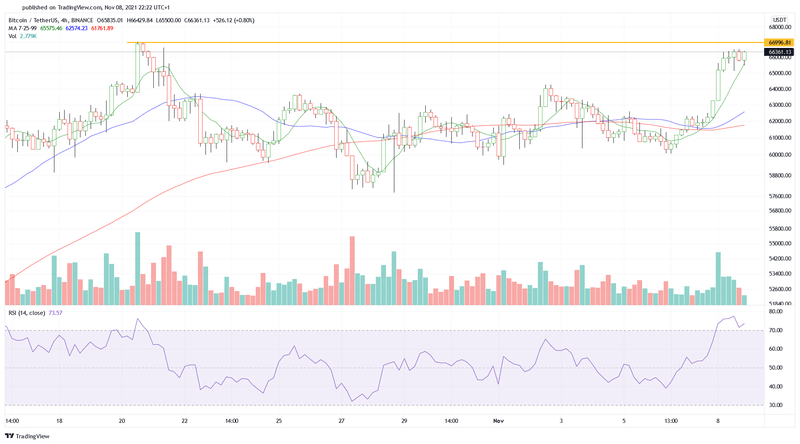The height and width of the screenshot is (444, 800).
Task: Click the TradingView logo at bottom left
Action: (28, 436)
